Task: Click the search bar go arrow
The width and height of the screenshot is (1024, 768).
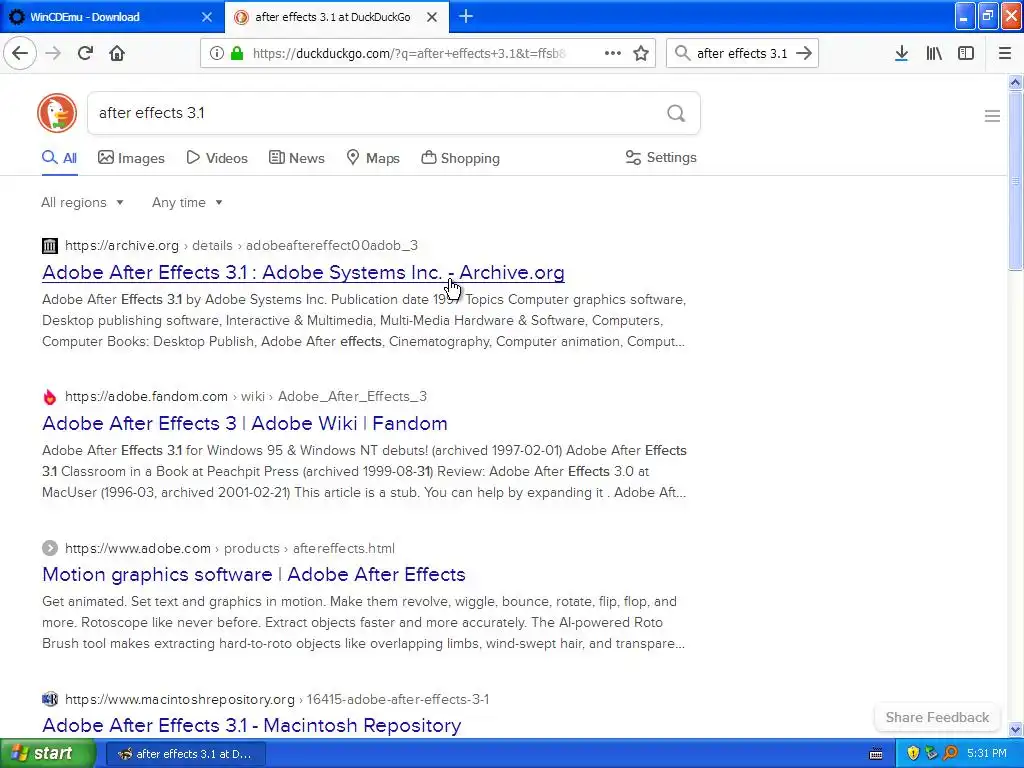Action: [804, 53]
